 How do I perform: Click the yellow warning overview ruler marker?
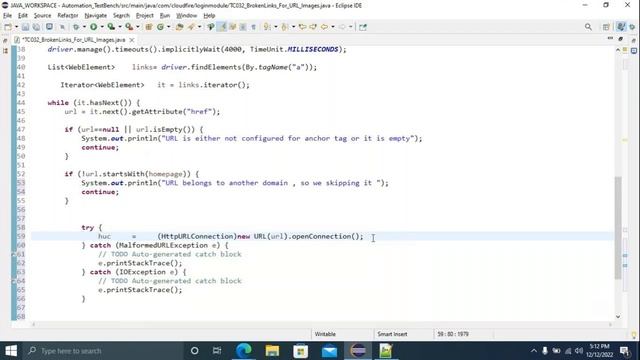[x=625, y=140]
